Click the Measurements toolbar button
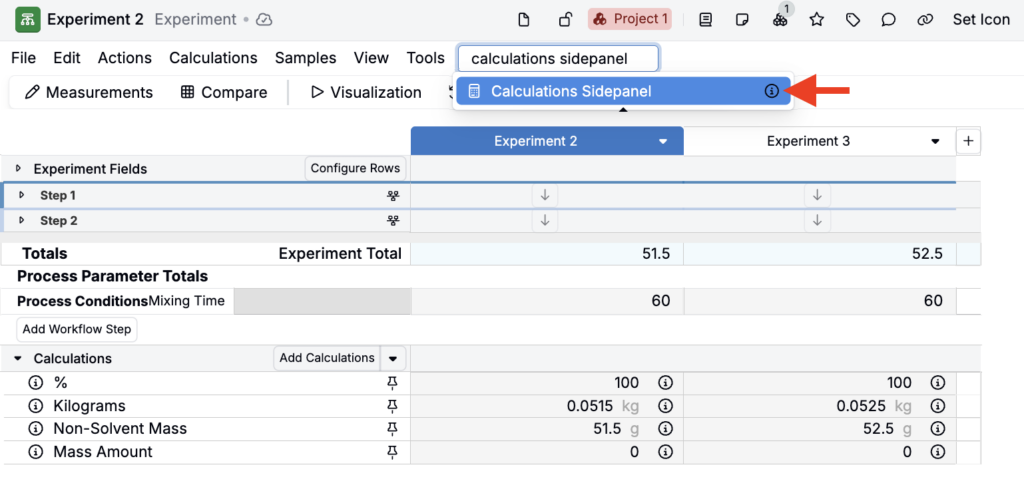The width and height of the screenshot is (1024, 499). pyautogui.click(x=89, y=93)
